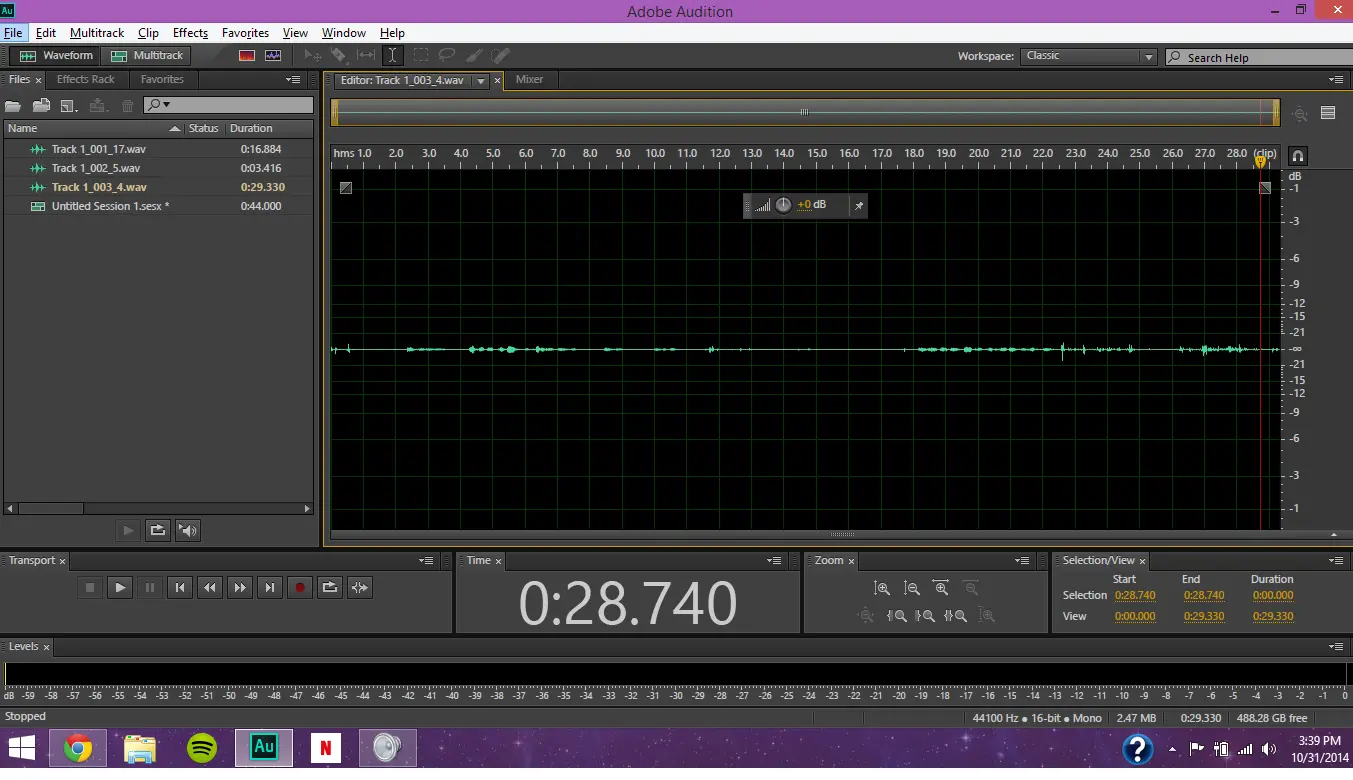Image resolution: width=1353 pixels, height=780 pixels.
Task: Click the Import File icon in Files panel
Action: click(x=42, y=105)
